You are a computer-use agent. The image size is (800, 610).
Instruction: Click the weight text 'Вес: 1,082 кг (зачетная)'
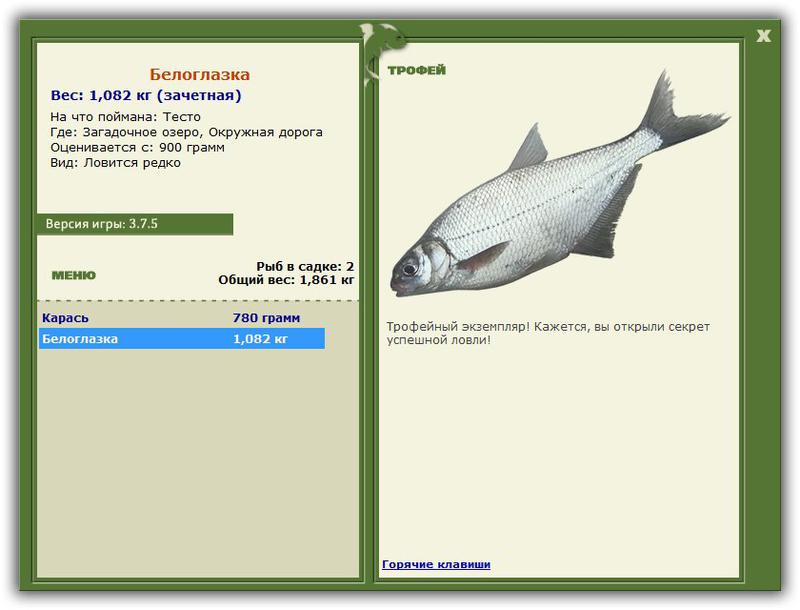click(146, 95)
